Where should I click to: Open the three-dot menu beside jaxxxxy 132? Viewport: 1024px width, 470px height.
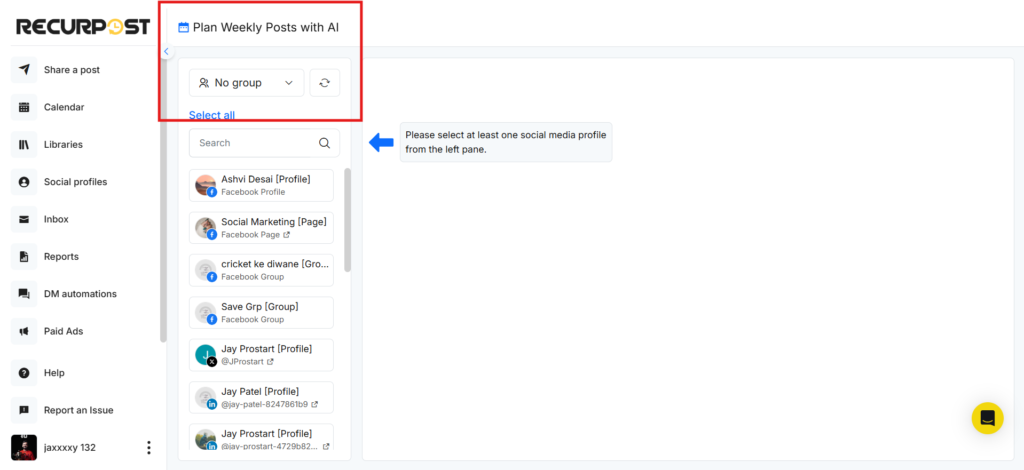[149, 448]
